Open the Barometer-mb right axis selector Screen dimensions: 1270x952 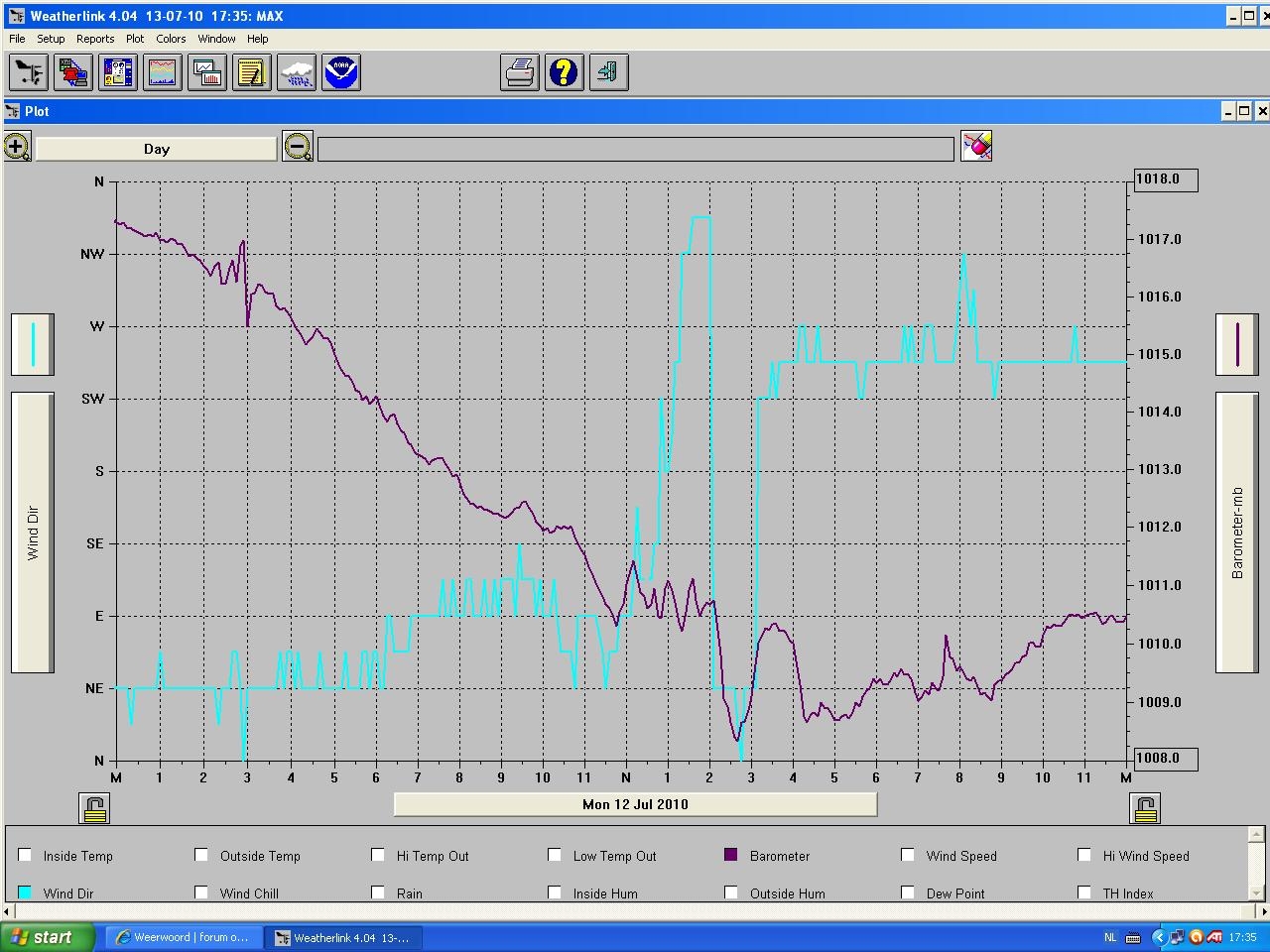tap(1236, 532)
